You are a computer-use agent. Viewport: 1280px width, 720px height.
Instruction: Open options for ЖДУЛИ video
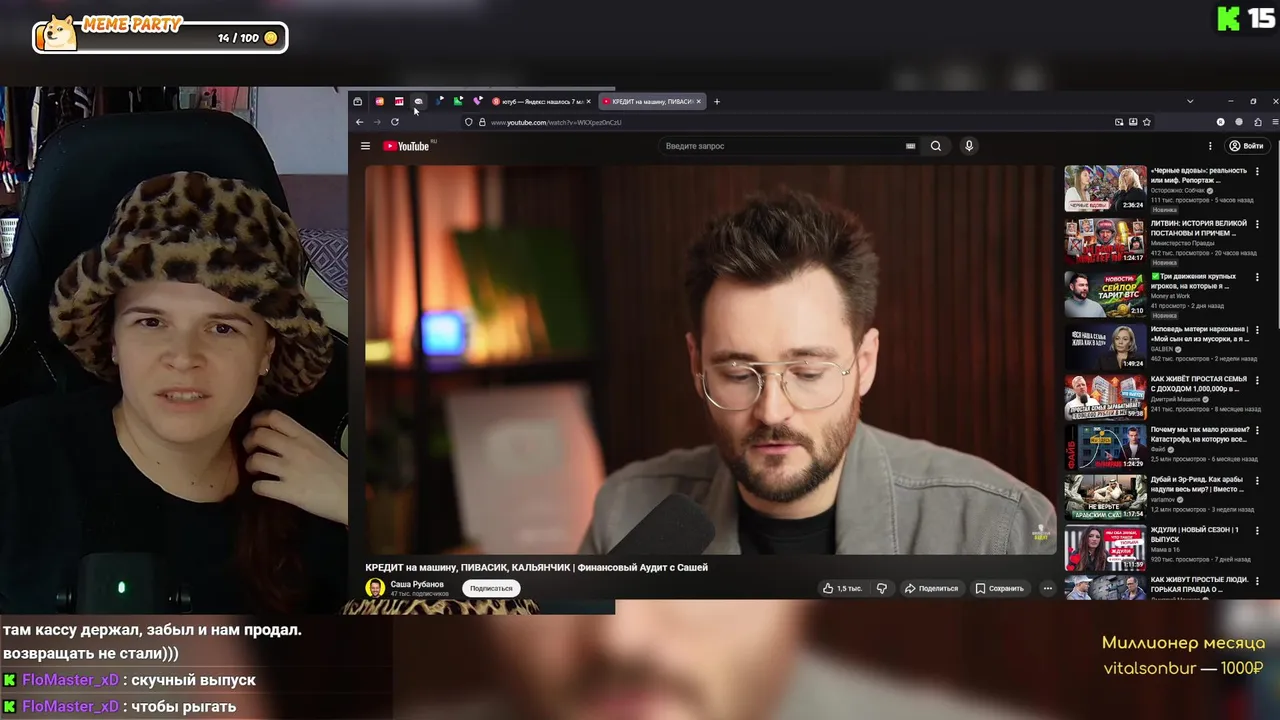click(1257, 530)
